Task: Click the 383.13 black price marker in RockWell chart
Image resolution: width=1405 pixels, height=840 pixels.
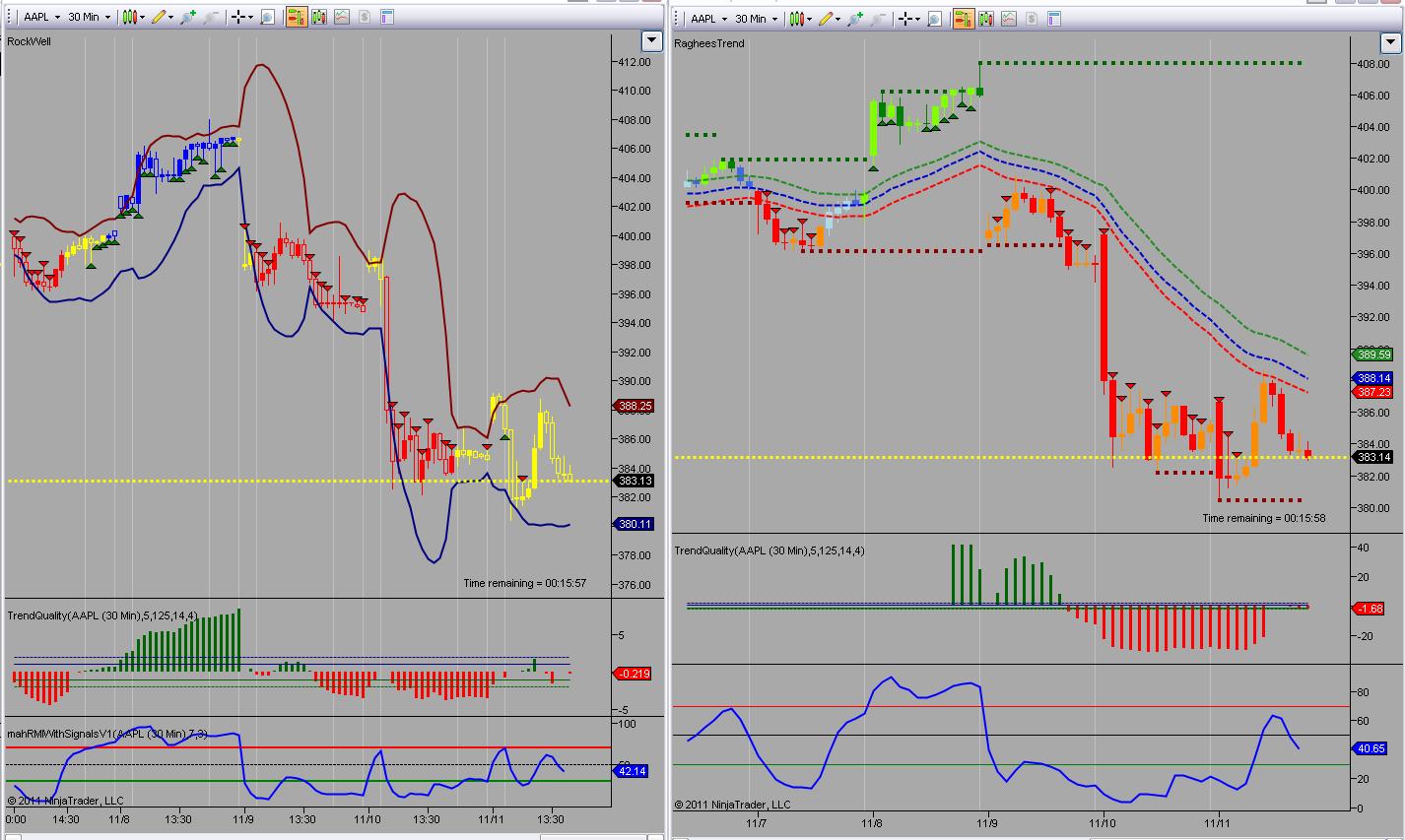Action: (634, 481)
